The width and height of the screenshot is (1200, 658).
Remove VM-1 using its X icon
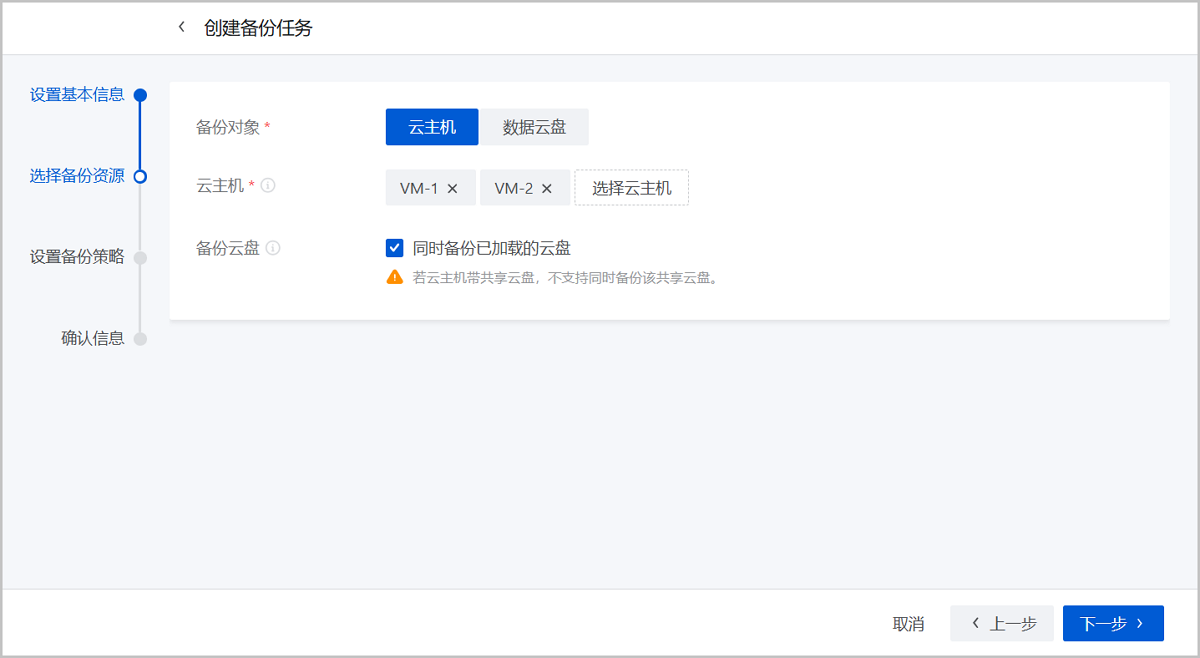point(452,188)
